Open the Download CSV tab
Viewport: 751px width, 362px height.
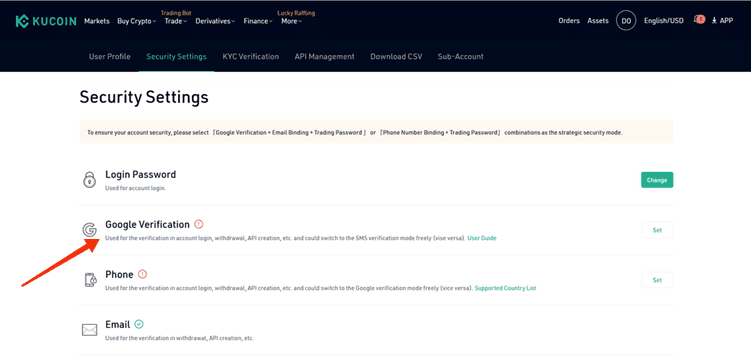[396, 57]
